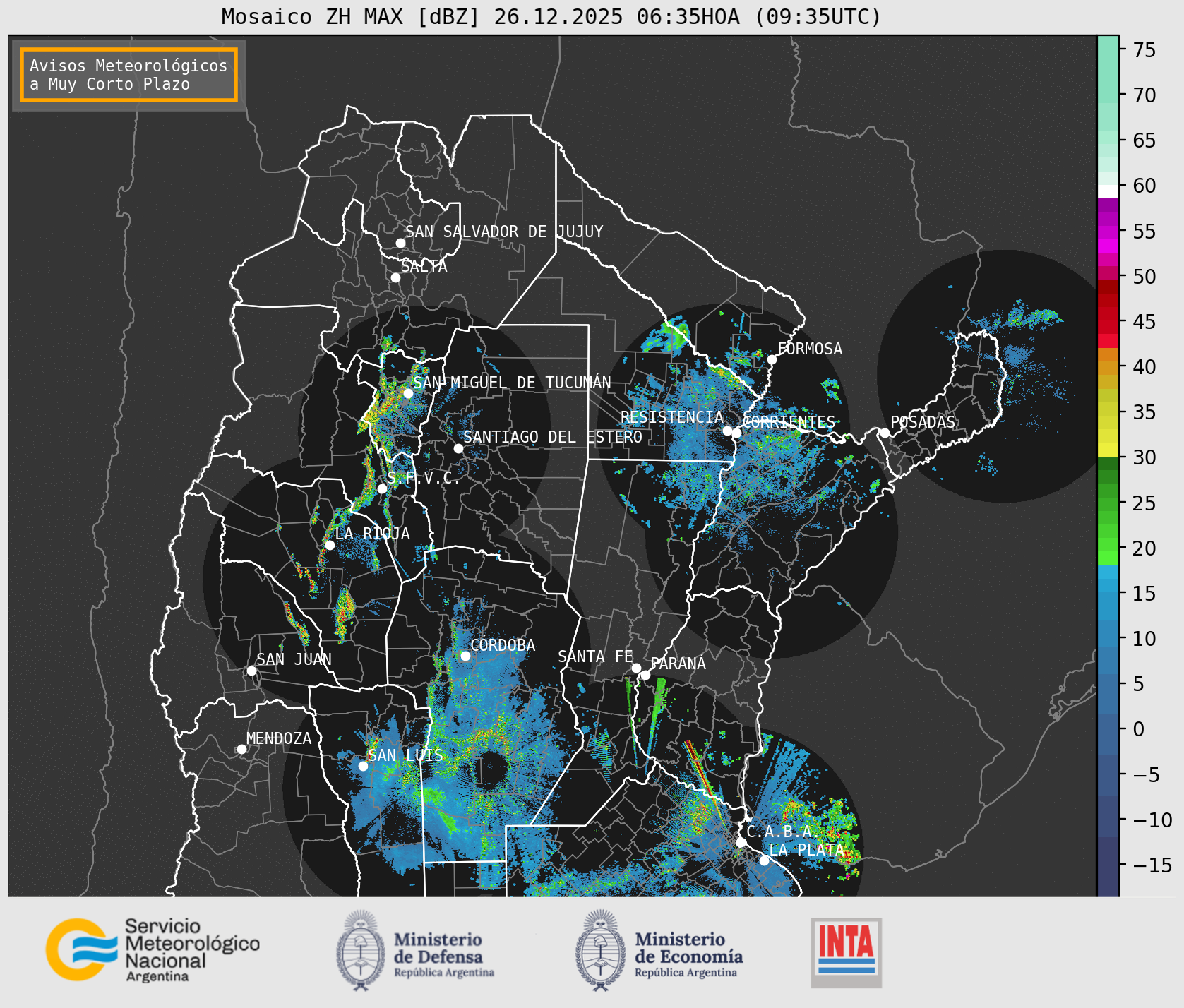Click the mosaic title with date and time

click(x=551, y=16)
